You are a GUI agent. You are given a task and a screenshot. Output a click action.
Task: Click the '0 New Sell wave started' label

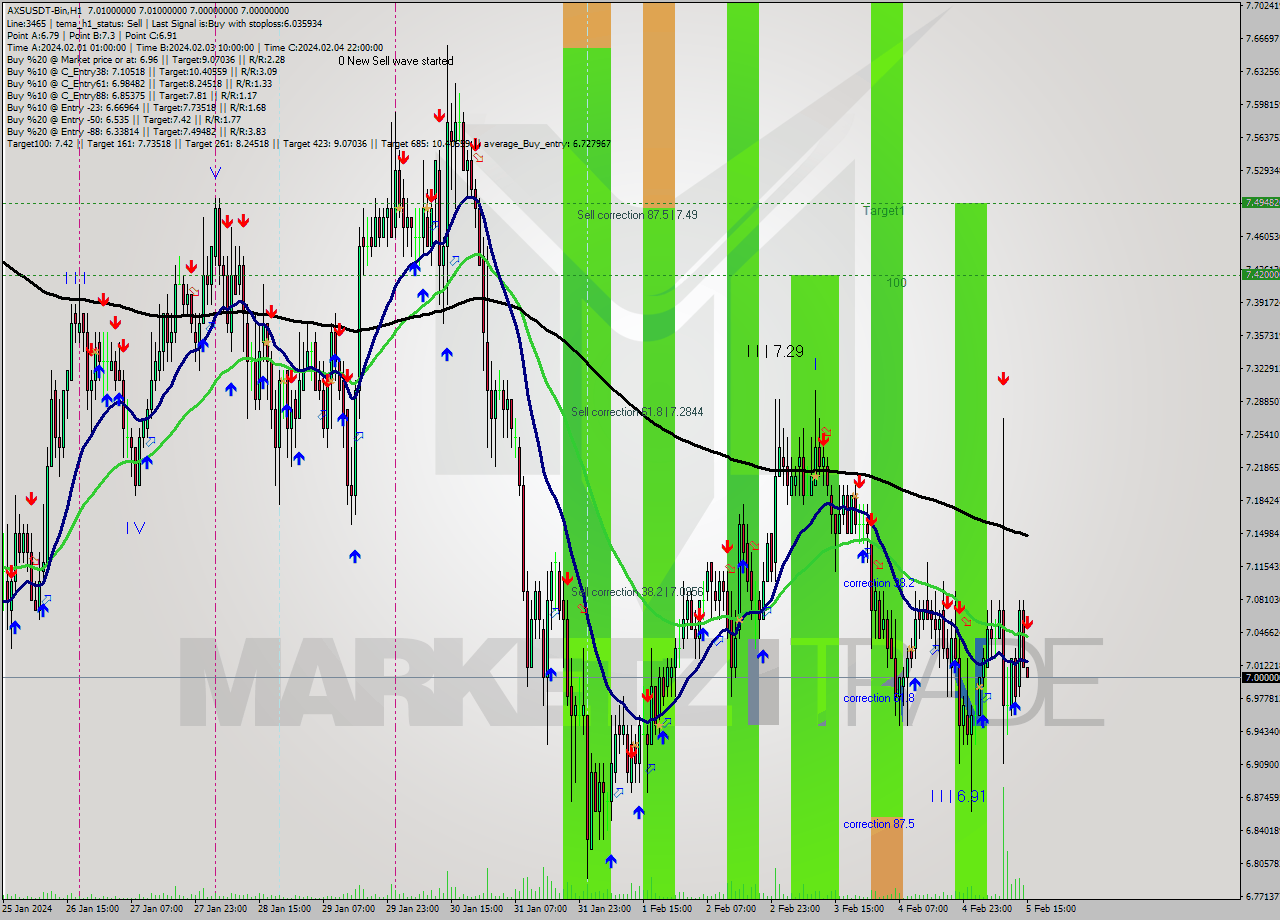tap(395, 61)
